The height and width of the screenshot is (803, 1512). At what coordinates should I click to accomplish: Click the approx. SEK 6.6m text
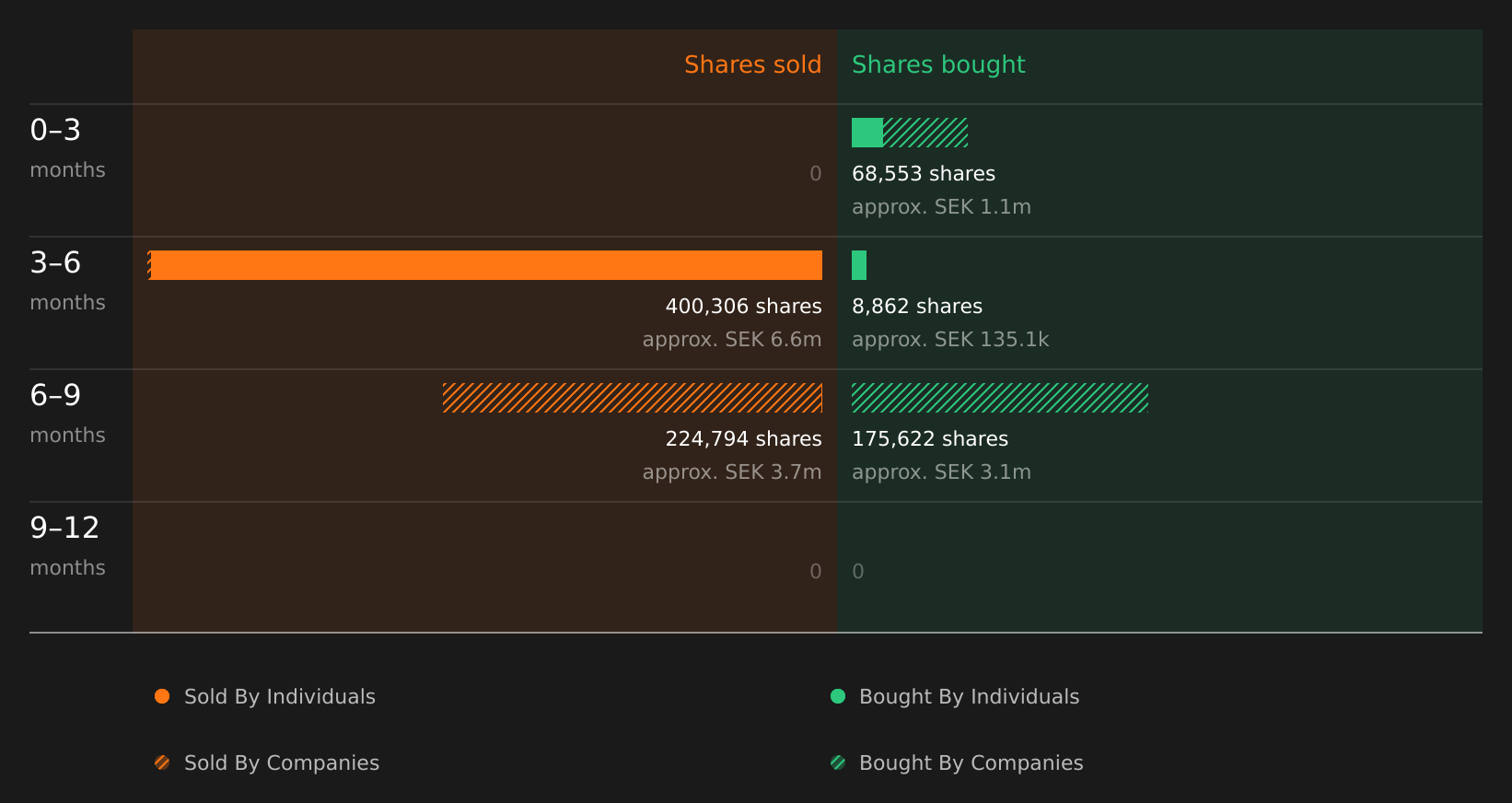[732, 339]
